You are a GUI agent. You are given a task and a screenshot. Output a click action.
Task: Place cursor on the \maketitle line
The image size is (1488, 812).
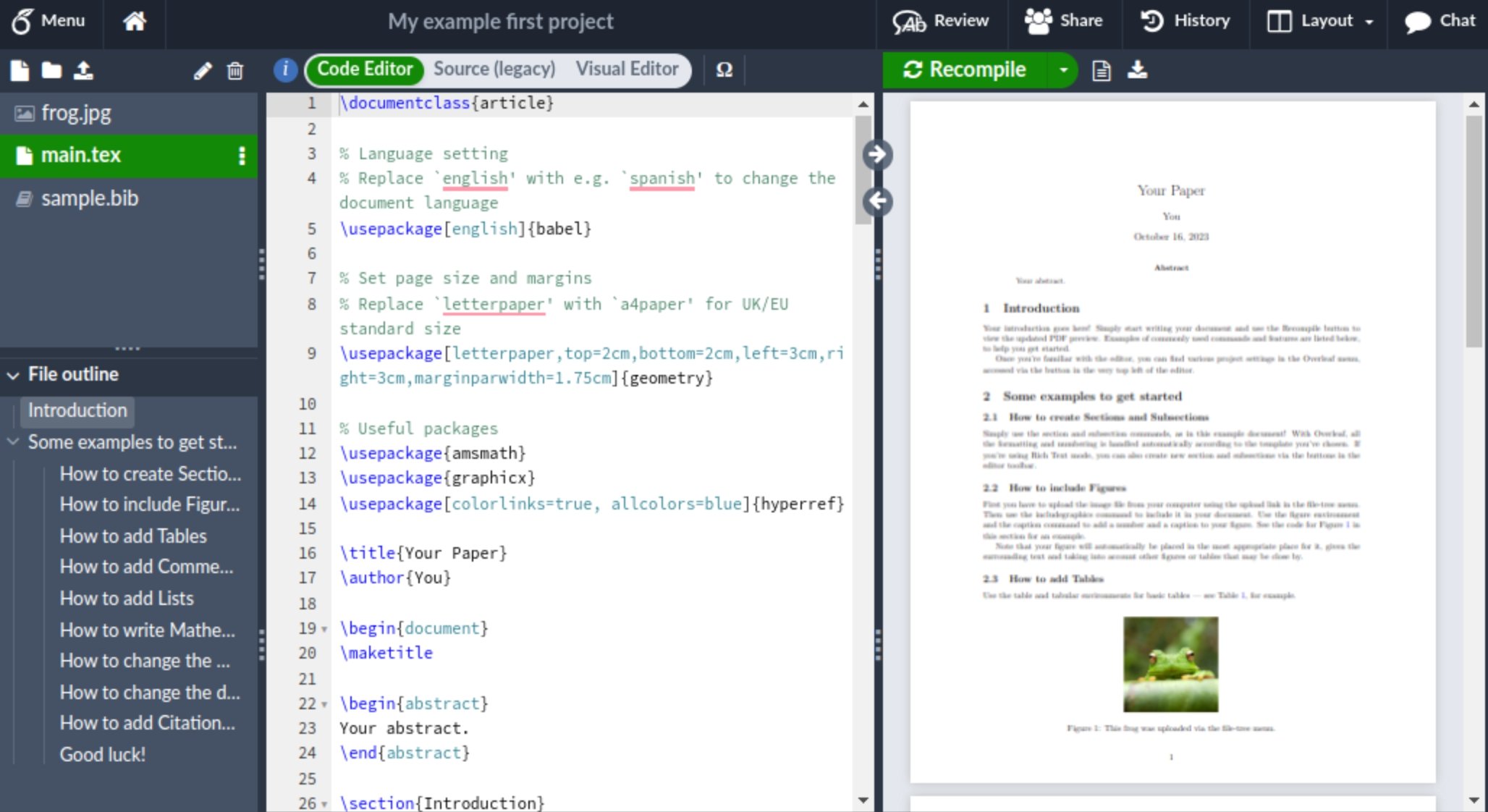coord(386,654)
